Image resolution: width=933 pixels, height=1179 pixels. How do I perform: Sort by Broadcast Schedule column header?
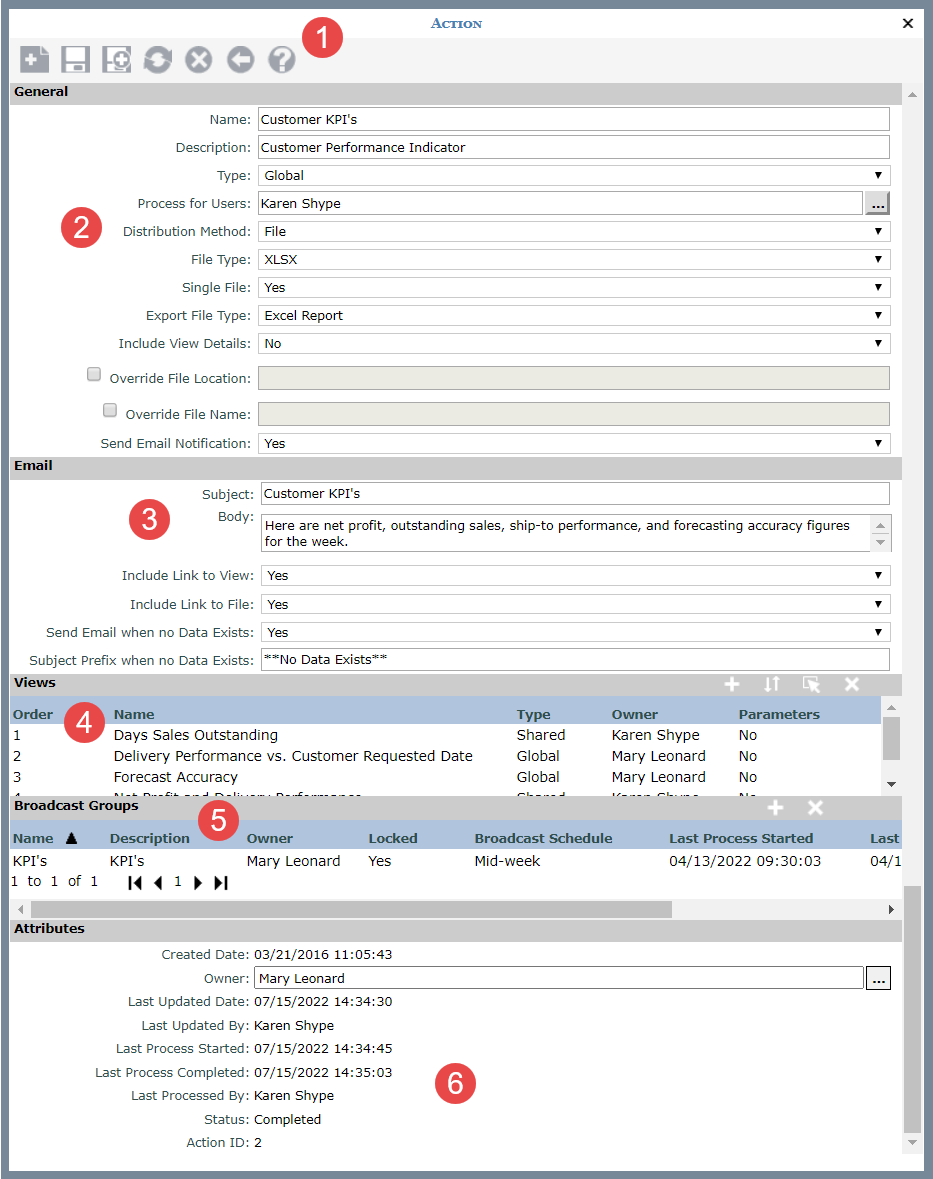[x=544, y=838]
